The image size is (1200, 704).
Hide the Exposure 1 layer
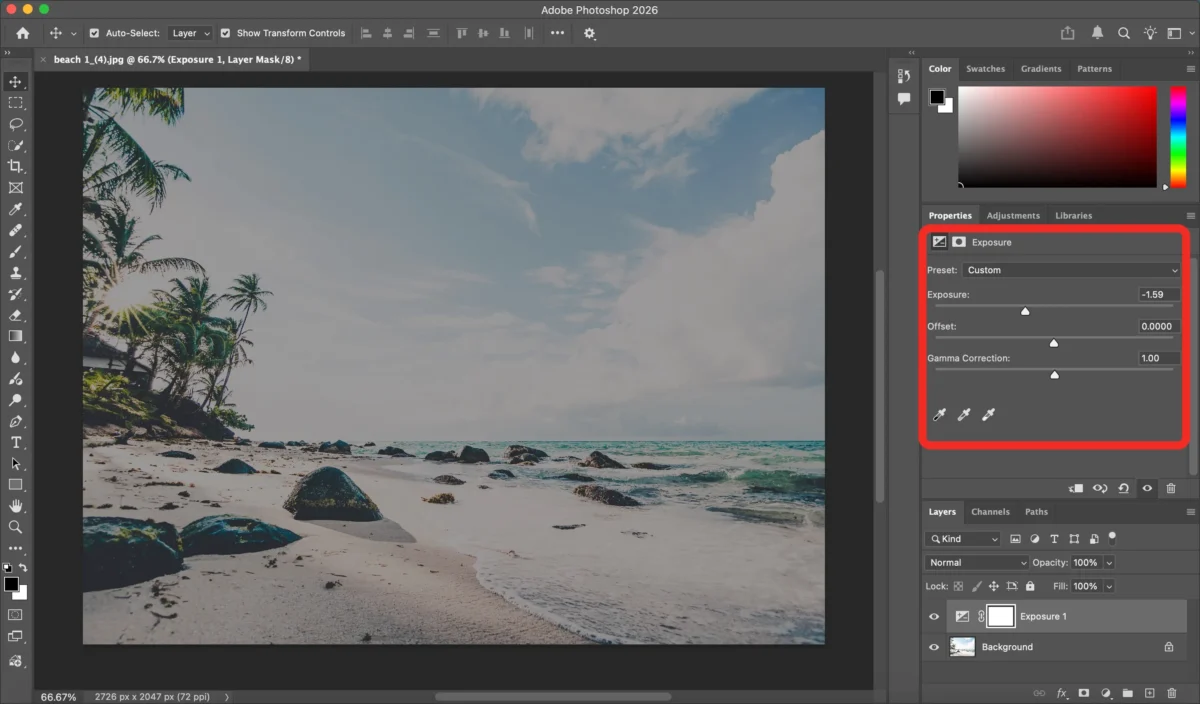(934, 617)
